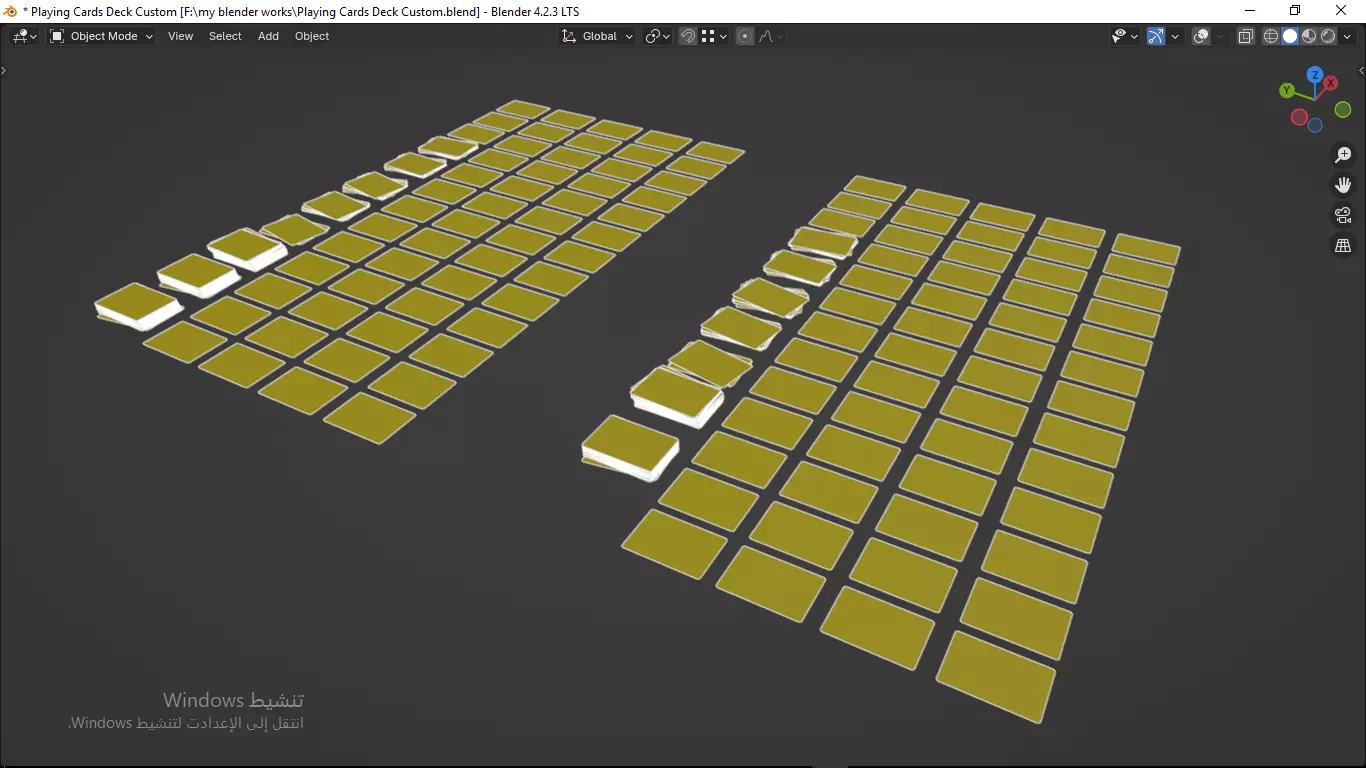Click the pan view hand icon
This screenshot has height=768, width=1366.
(1343, 185)
